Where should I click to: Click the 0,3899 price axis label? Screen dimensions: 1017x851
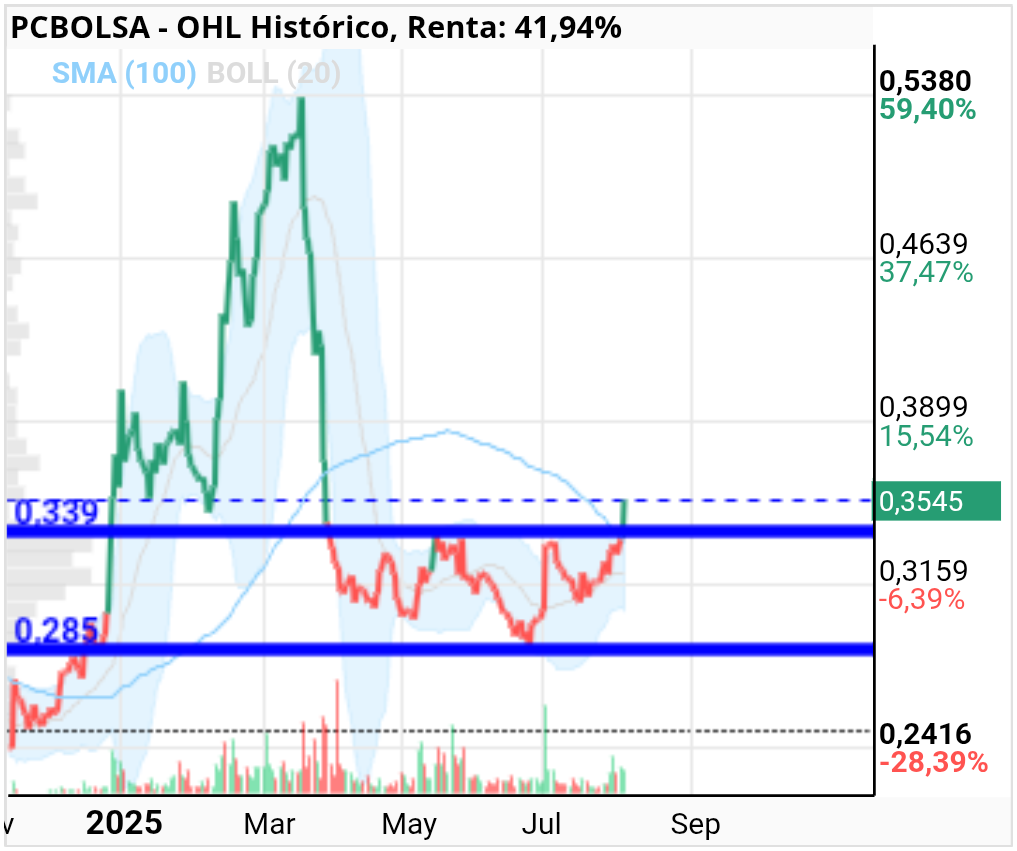pyautogui.click(x=924, y=407)
